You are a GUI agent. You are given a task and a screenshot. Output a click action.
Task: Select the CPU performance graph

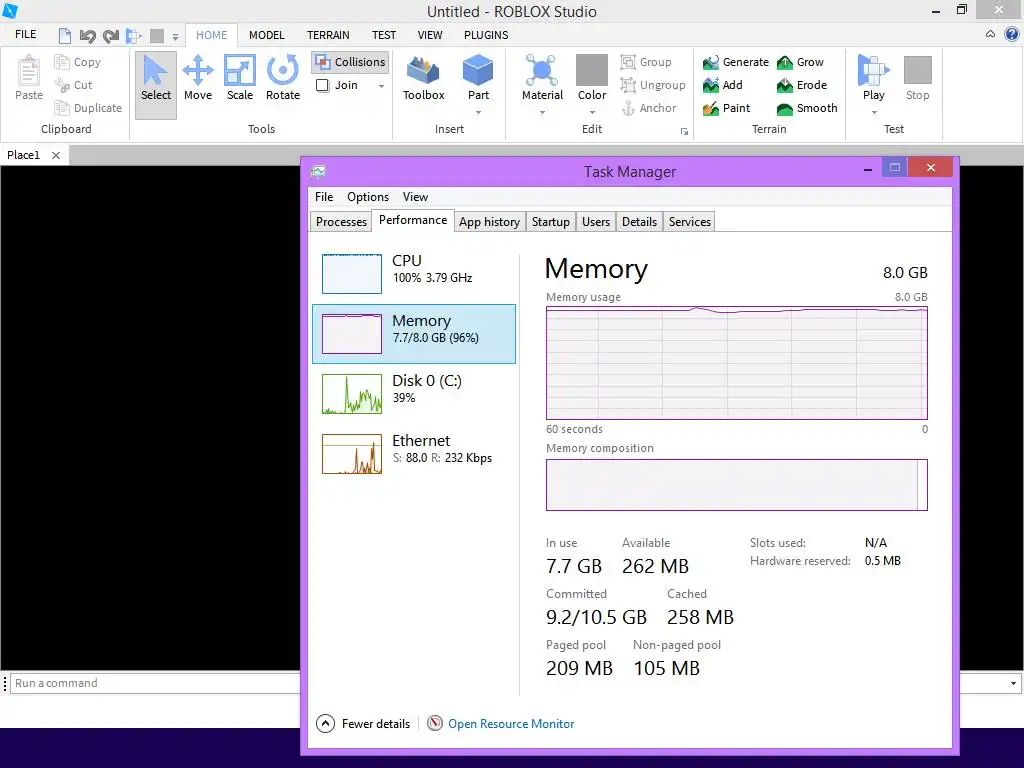[351, 274]
